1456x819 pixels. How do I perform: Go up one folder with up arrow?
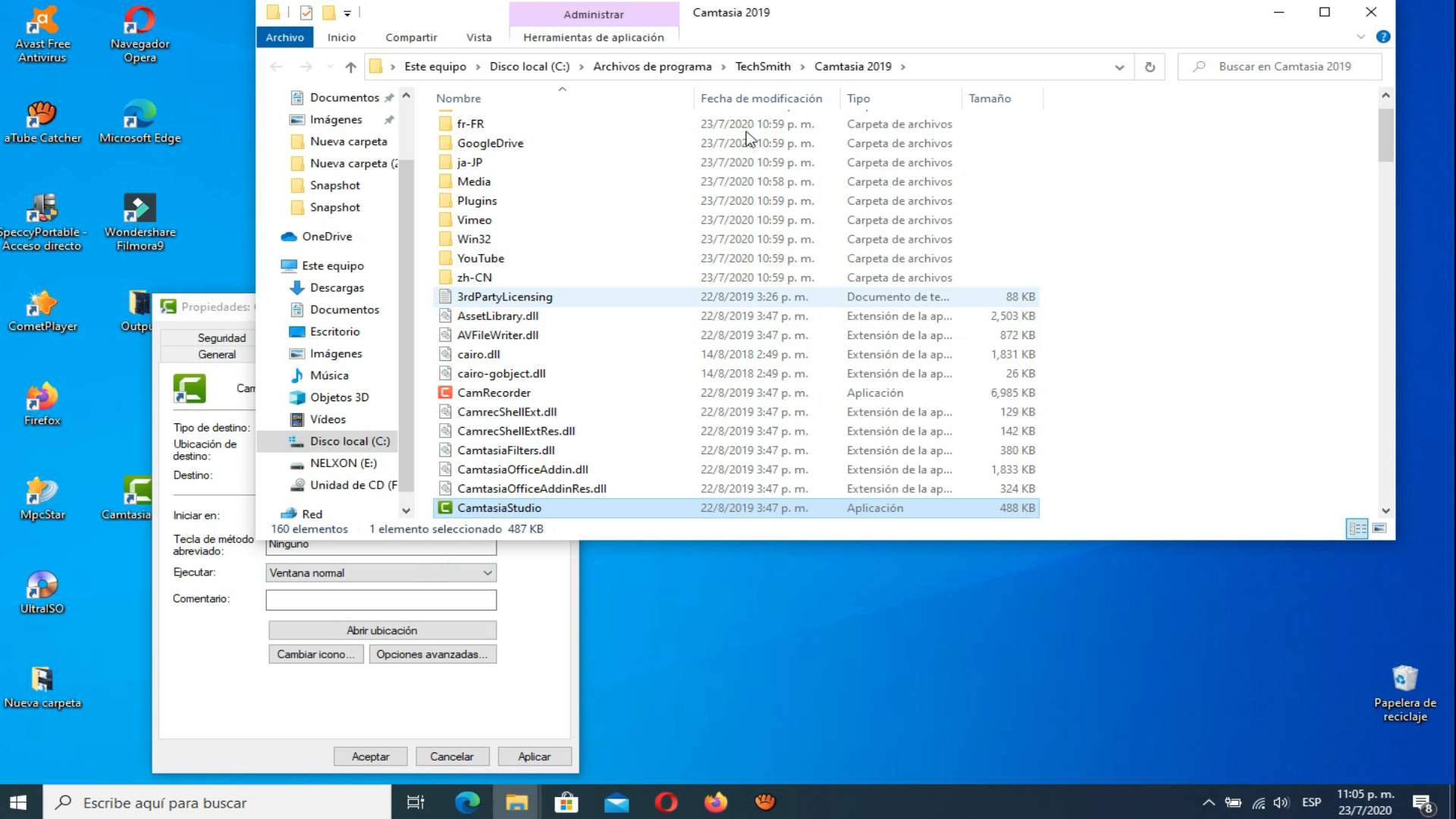click(350, 67)
